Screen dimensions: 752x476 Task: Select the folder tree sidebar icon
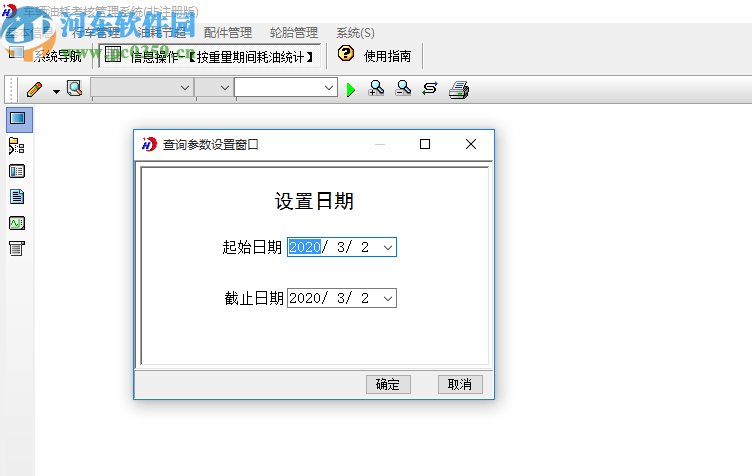[17, 146]
